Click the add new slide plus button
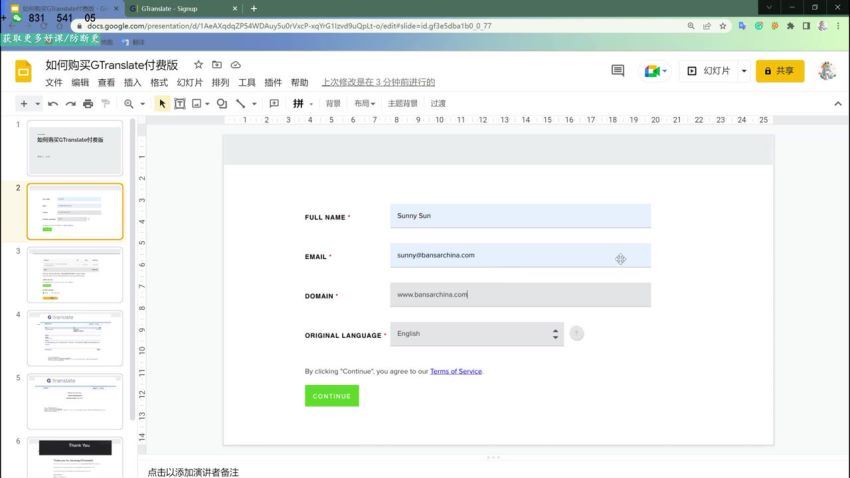This screenshot has width=850, height=478. (24, 104)
